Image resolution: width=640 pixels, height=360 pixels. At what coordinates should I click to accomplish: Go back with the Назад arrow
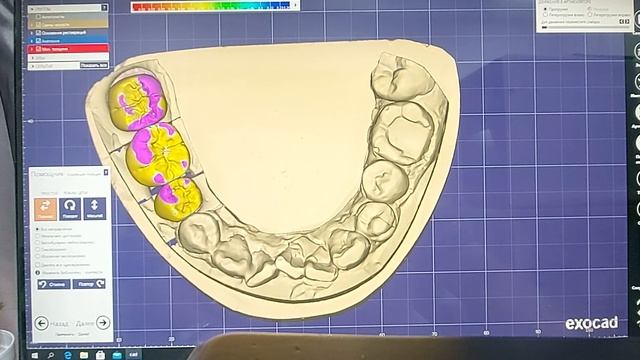(x=41, y=323)
